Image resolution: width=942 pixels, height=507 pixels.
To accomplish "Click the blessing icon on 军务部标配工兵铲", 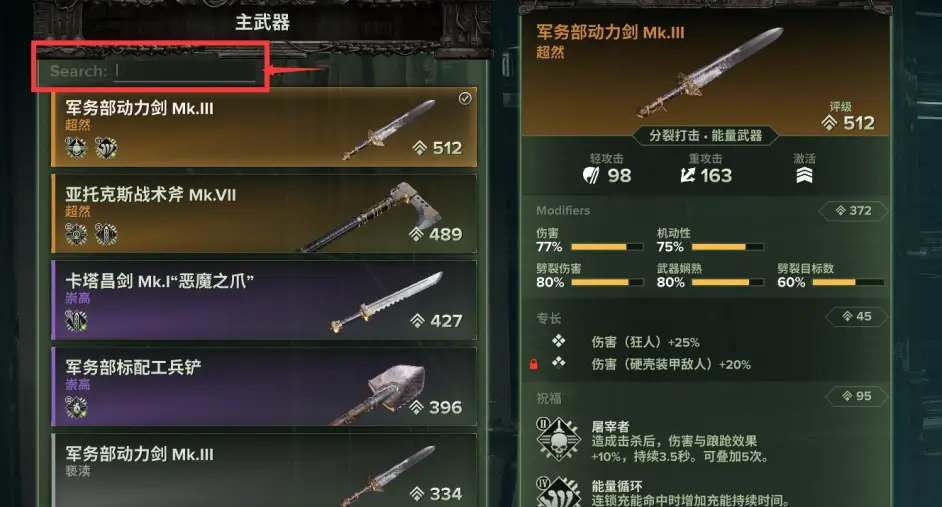I will coord(76,407).
